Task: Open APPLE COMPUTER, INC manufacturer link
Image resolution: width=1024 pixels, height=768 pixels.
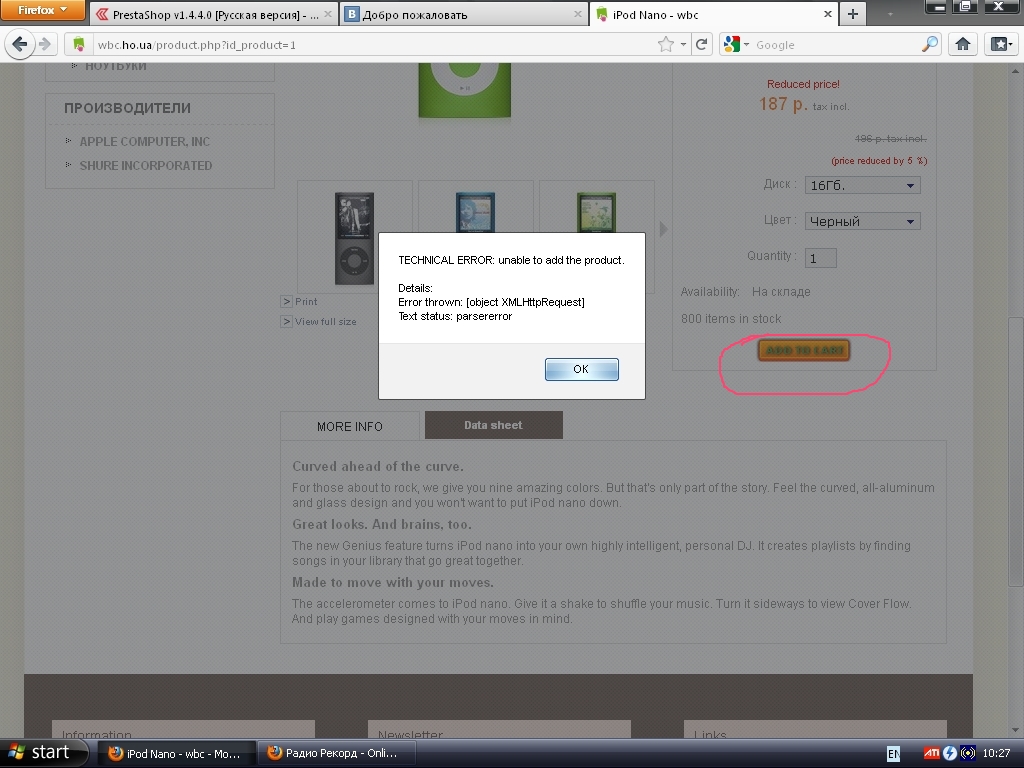Action: [x=144, y=142]
